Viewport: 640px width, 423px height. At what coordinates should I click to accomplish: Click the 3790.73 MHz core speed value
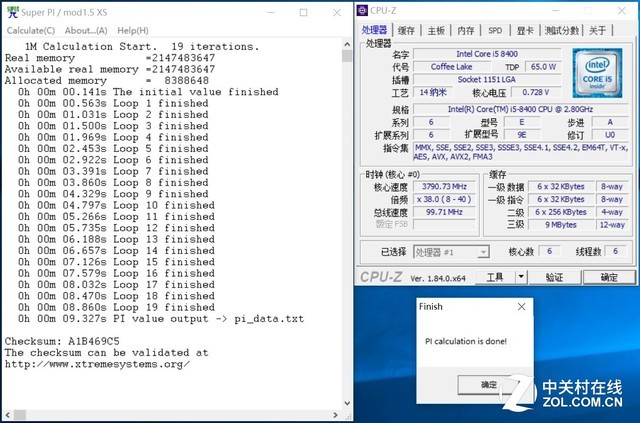444,187
